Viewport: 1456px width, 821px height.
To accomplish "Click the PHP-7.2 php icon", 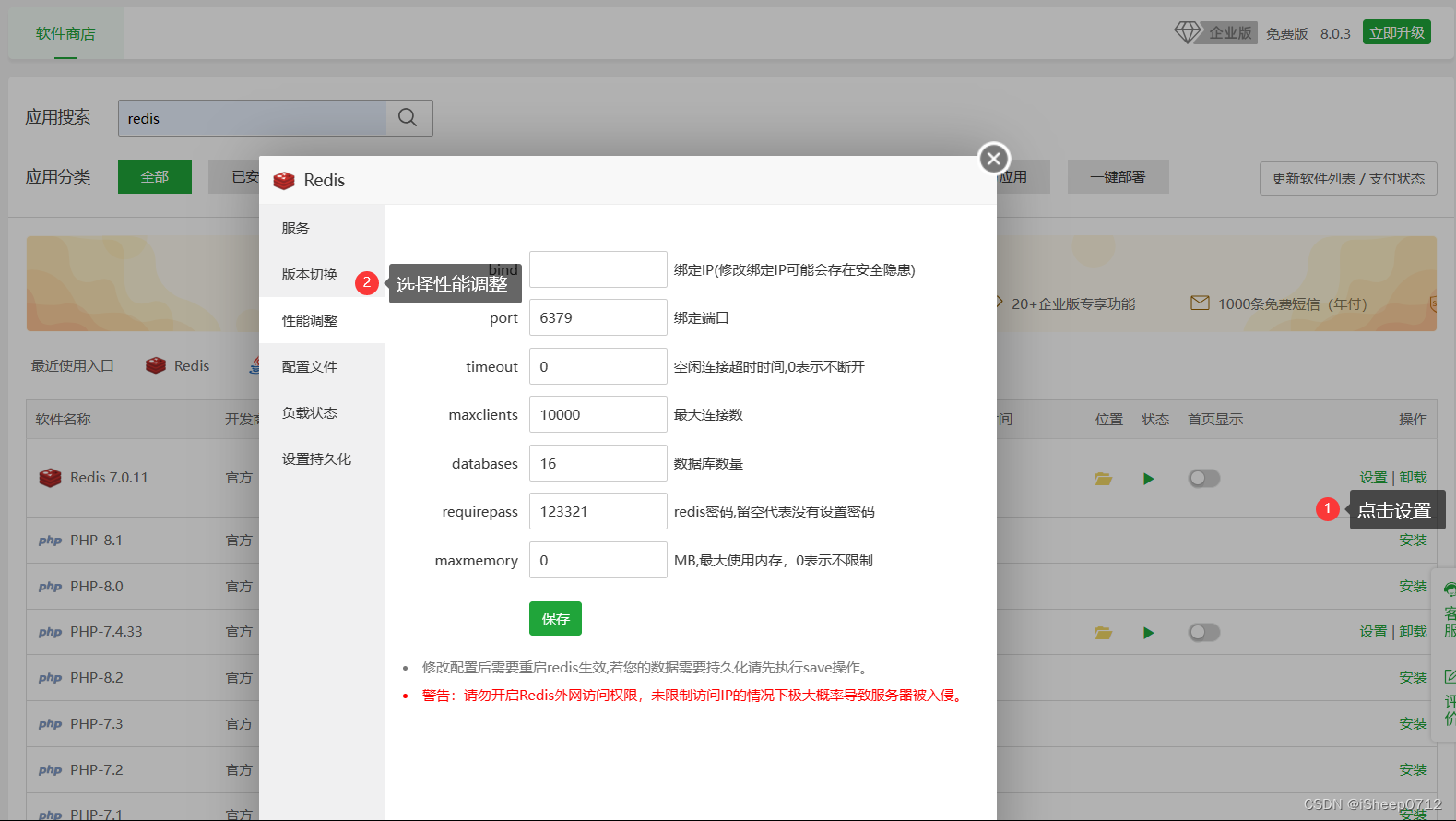I will [x=50, y=770].
